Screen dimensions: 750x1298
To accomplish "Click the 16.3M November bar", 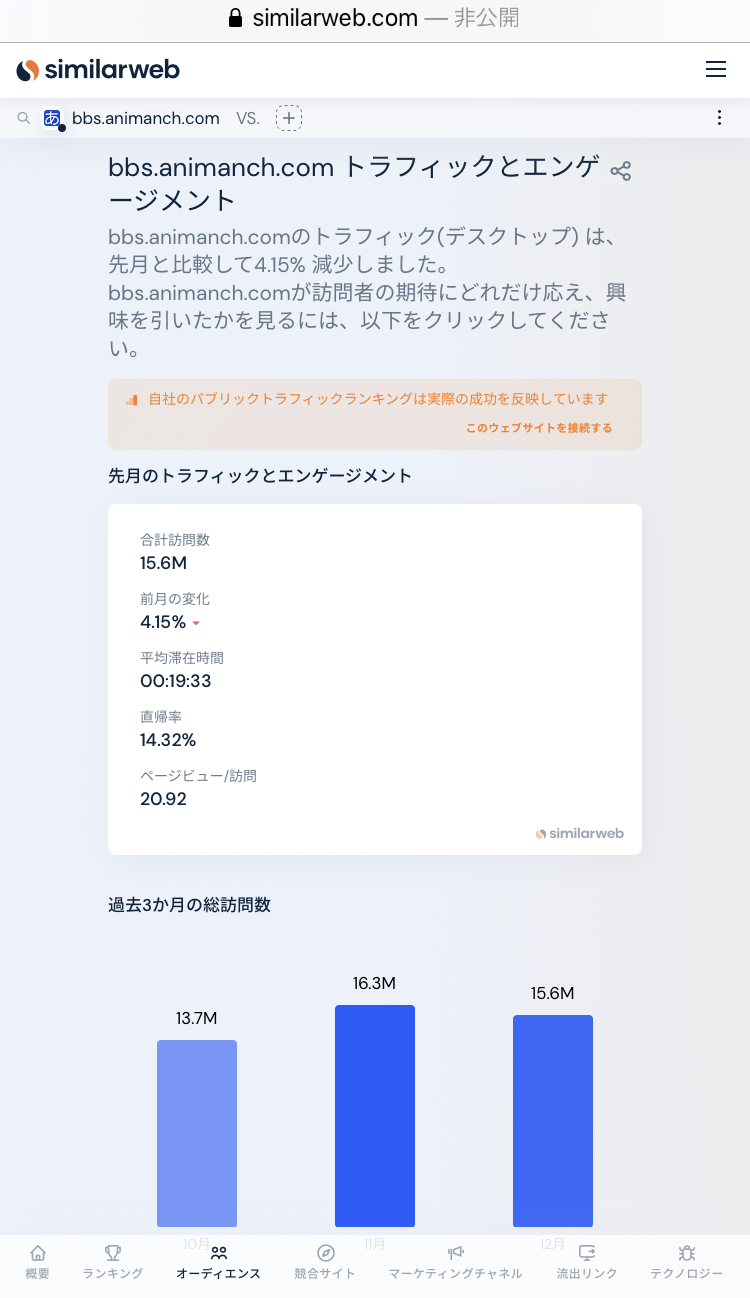I will click(375, 1115).
